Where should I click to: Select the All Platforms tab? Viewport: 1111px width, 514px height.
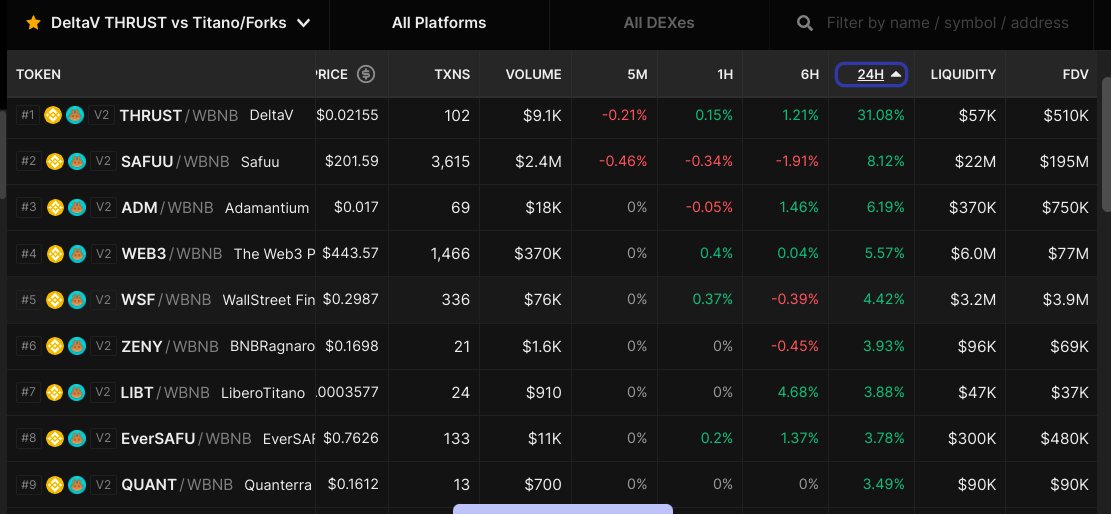[x=439, y=23]
